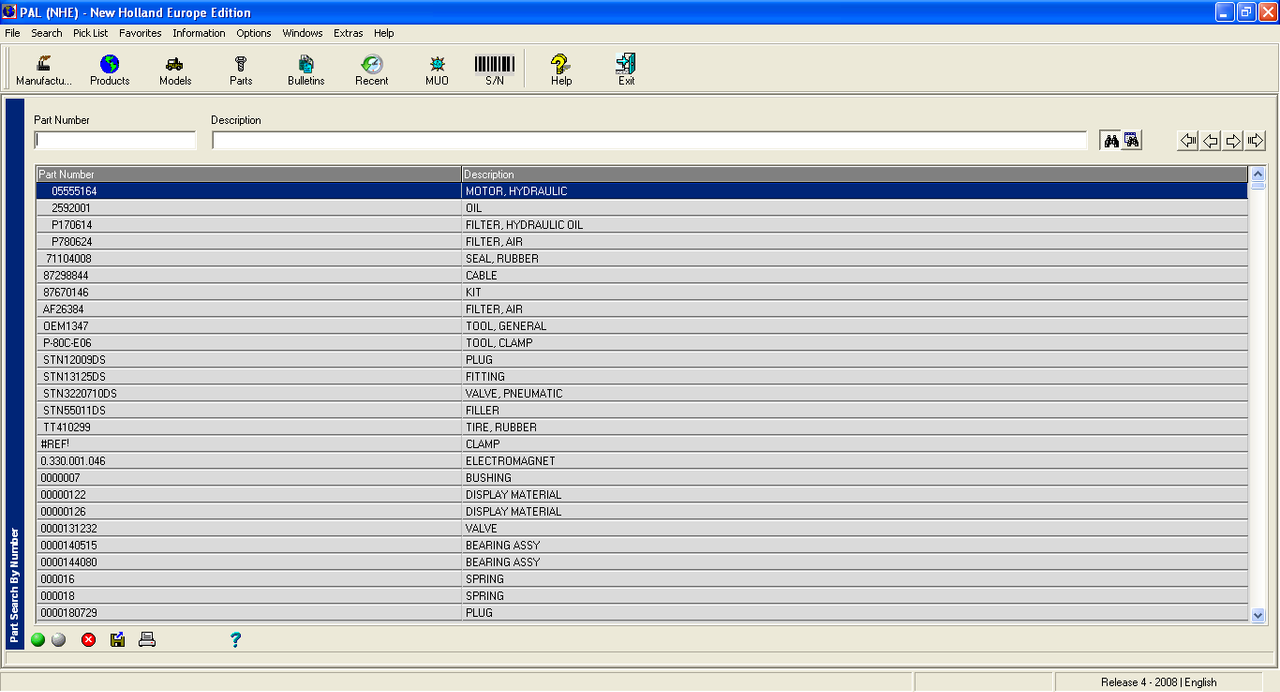Select part P-80C-E06 row
The height and width of the screenshot is (692, 1280).
[x=642, y=343]
